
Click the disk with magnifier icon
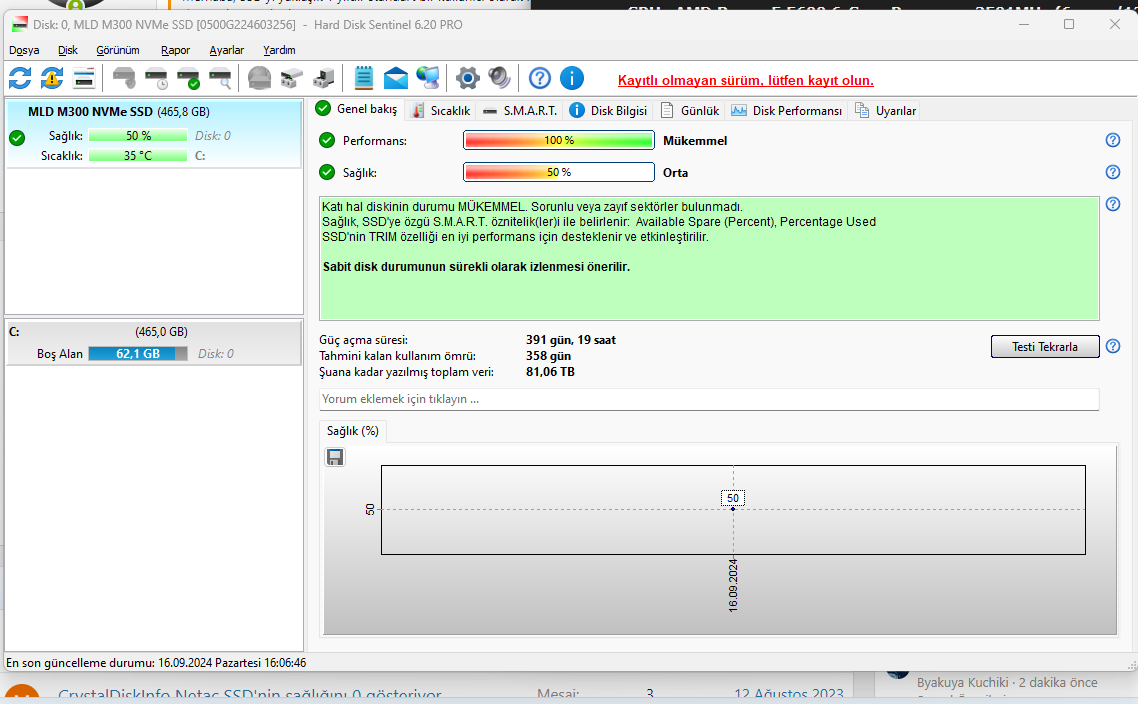(x=220, y=78)
